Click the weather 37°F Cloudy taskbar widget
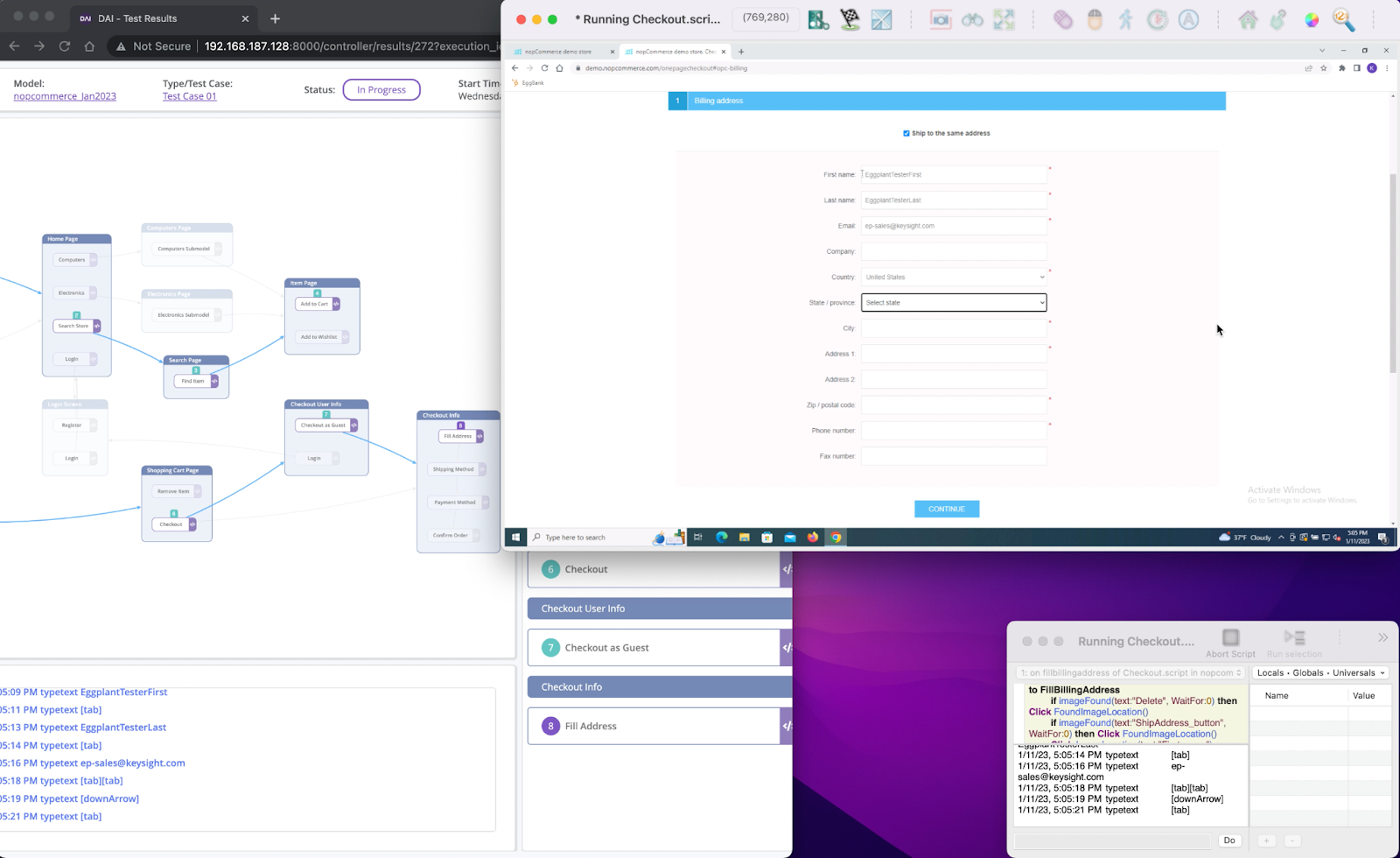The height and width of the screenshot is (858, 1400). coord(1245,538)
